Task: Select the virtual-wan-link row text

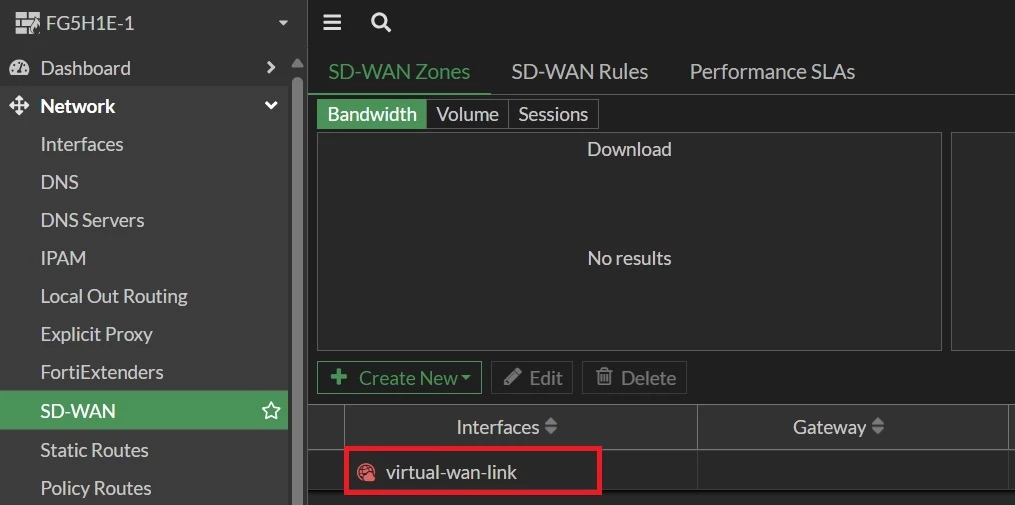Action: tap(451, 473)
